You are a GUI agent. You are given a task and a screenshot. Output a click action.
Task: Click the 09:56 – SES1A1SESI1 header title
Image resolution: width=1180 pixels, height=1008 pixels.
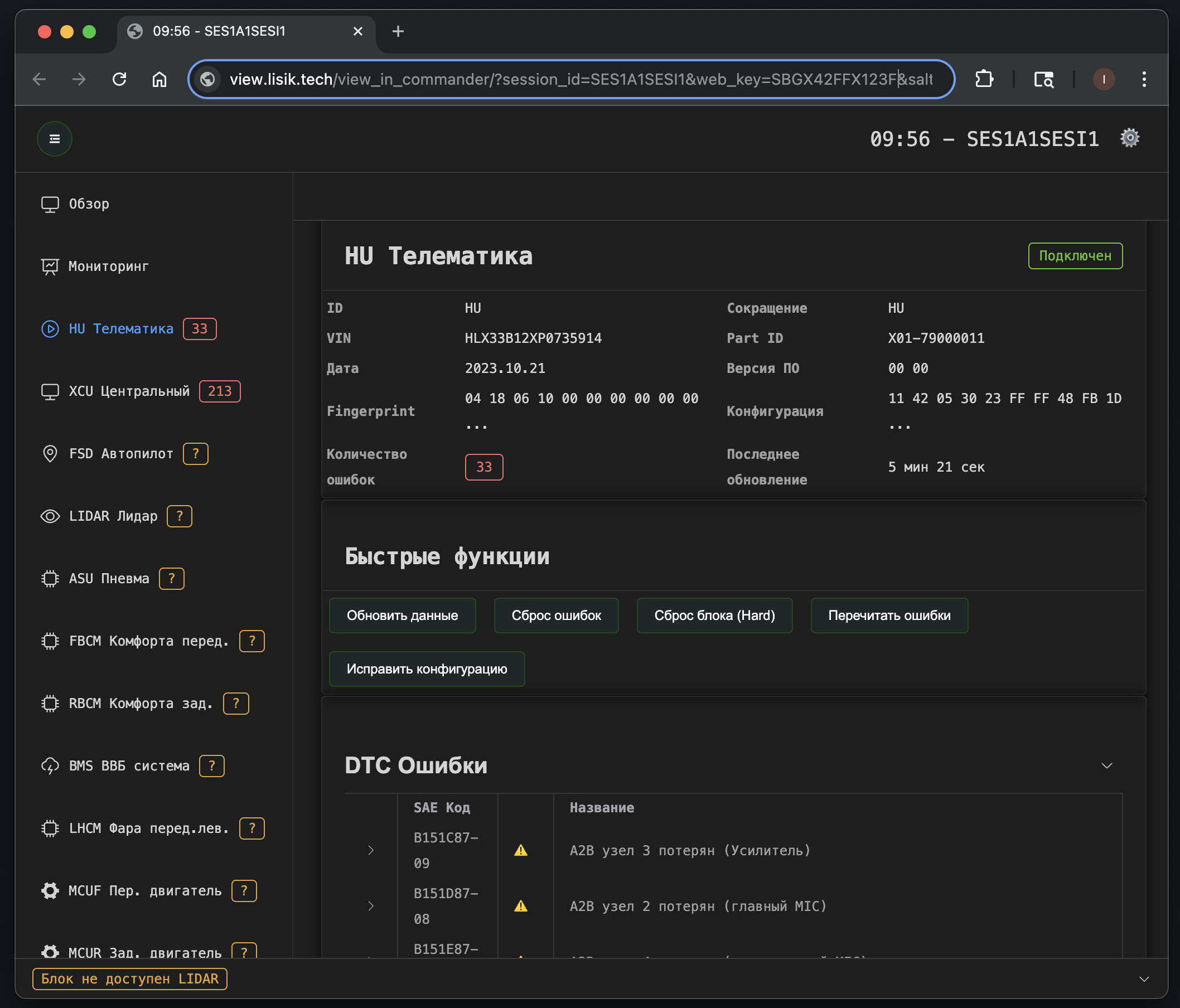click(x=984, y=139)
